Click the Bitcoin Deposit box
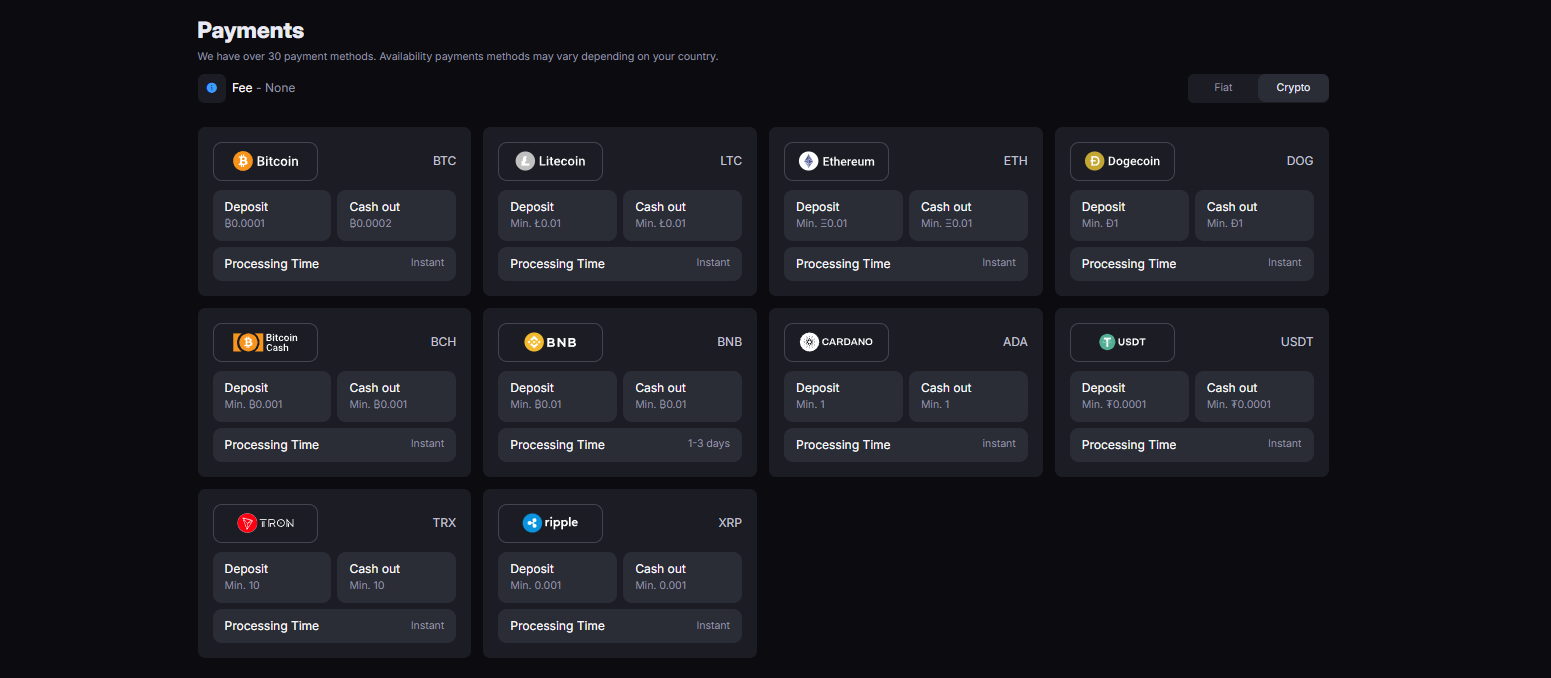This screenshot has width=1551, height=678. [x=272, y=215]
